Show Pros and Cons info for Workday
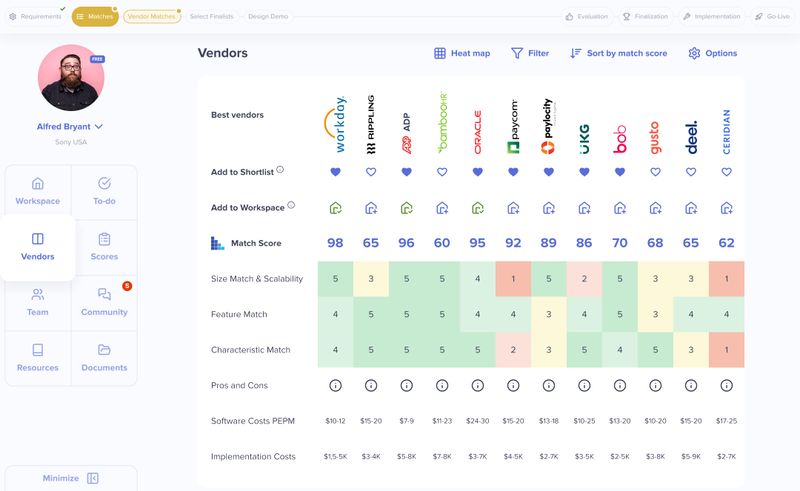 (x=335, y=385)
